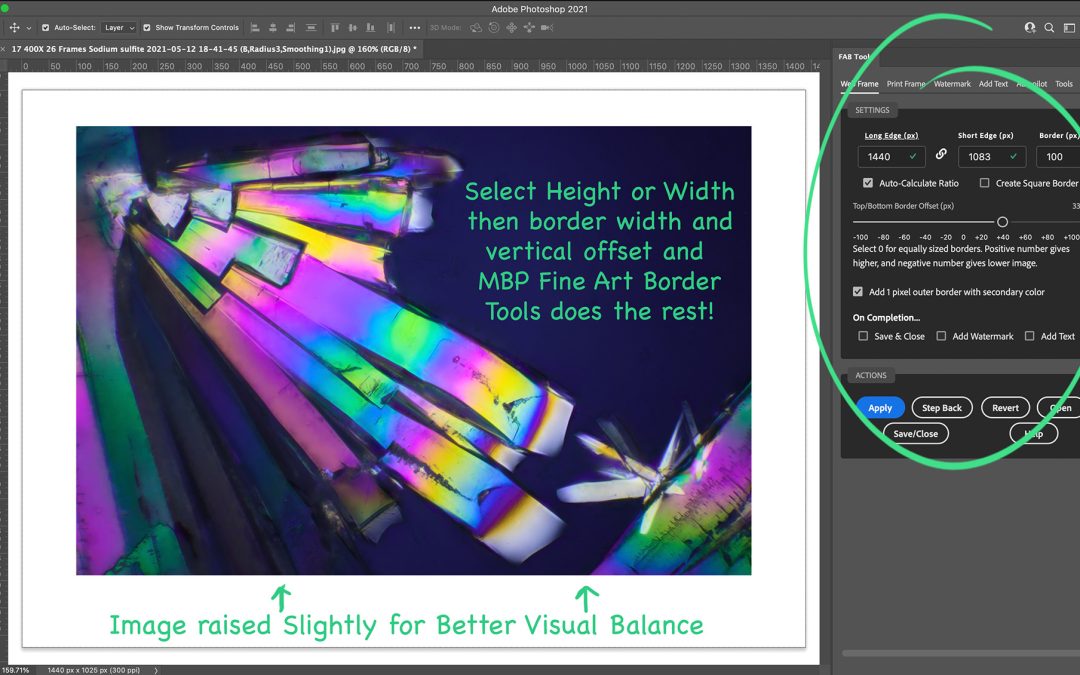
Task: Click the Step Back button
Action: [941, 408]
